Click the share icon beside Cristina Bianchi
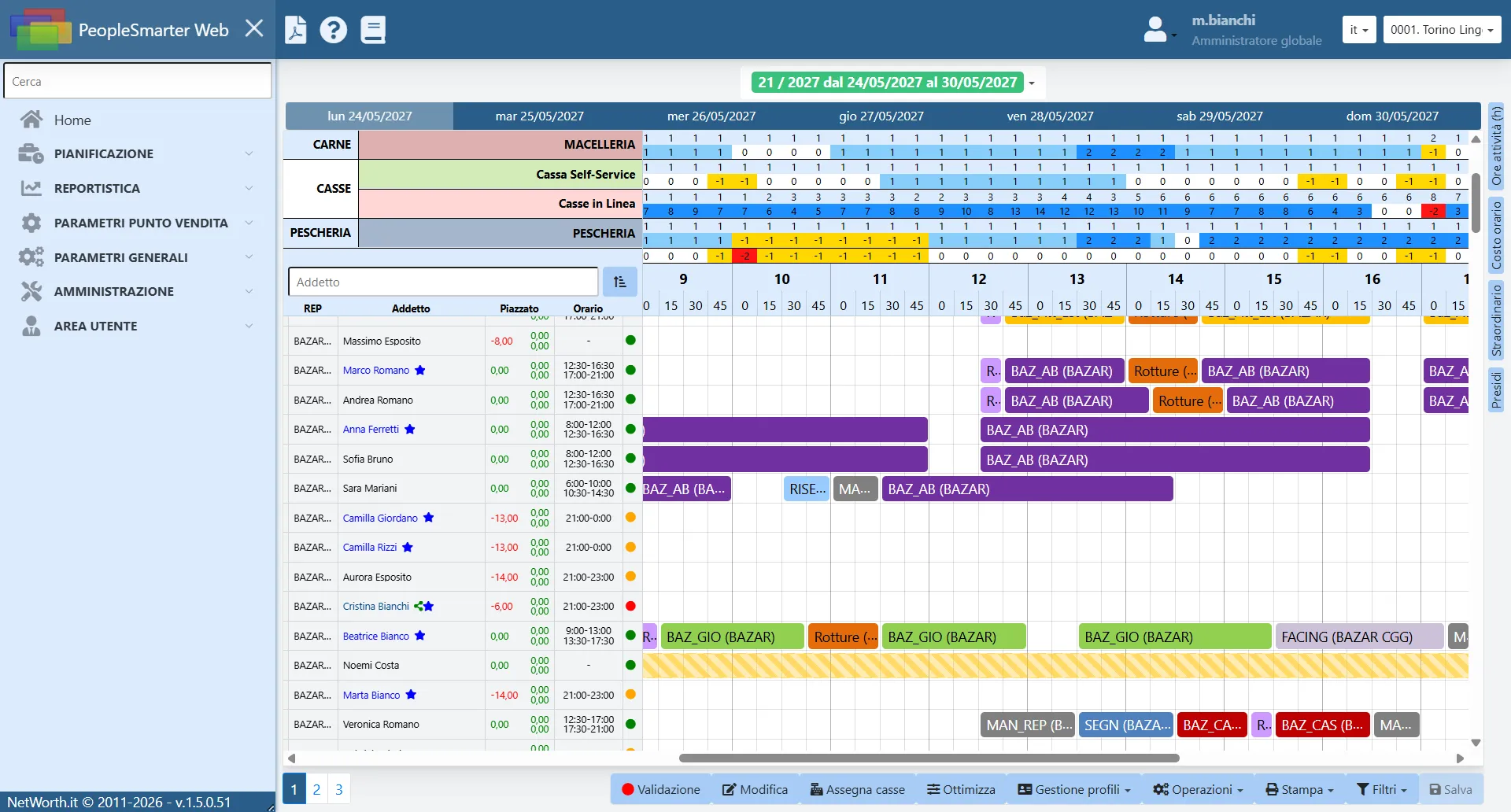 tap(419, 607)
